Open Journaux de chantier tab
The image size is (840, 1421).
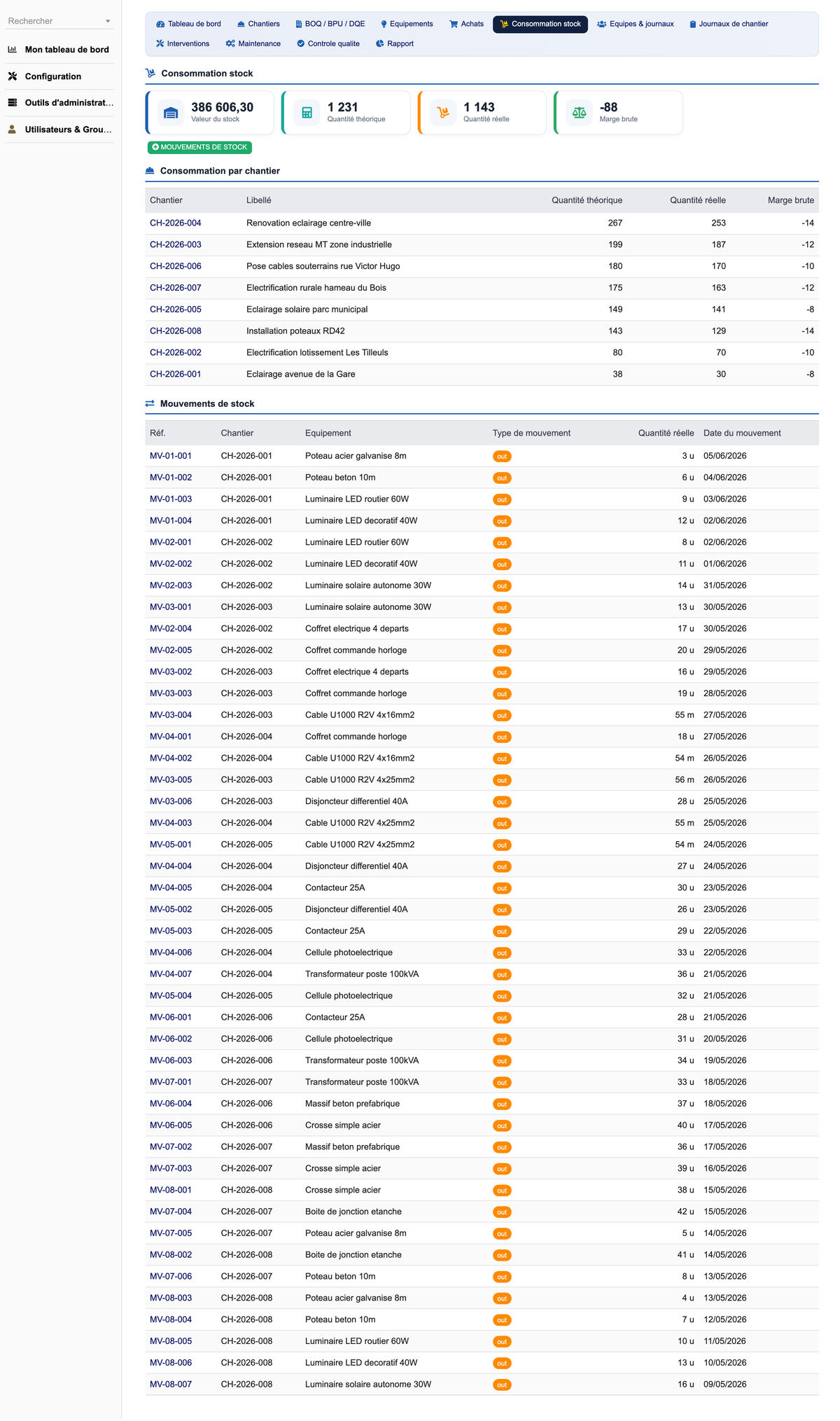pos(728,24)
